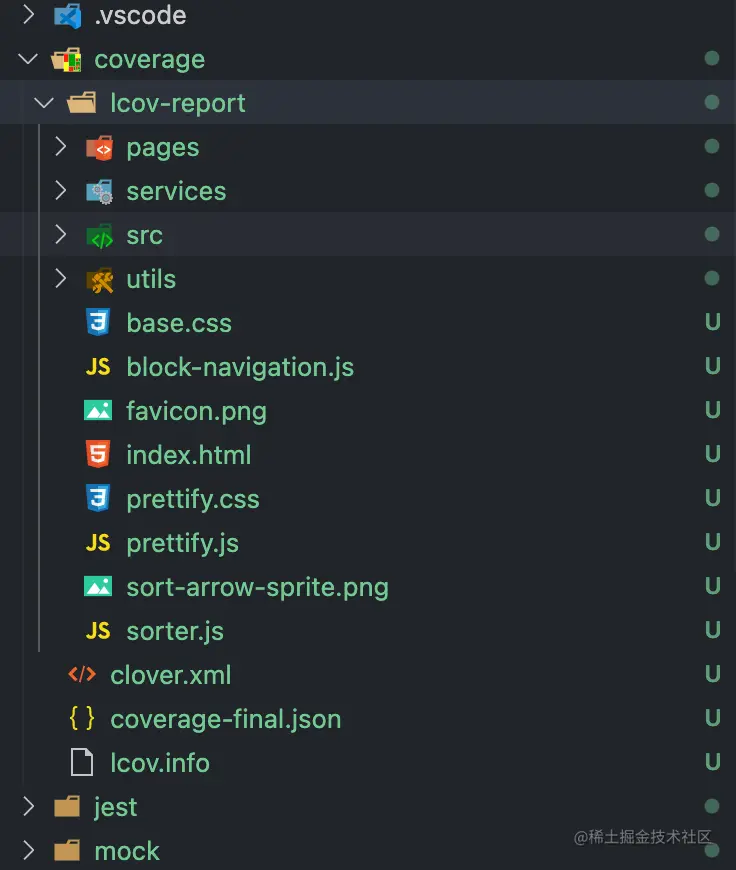The height and width of the screenshot is (870, 736).
Task: Click the utils folder name
Action: (151, 279)
